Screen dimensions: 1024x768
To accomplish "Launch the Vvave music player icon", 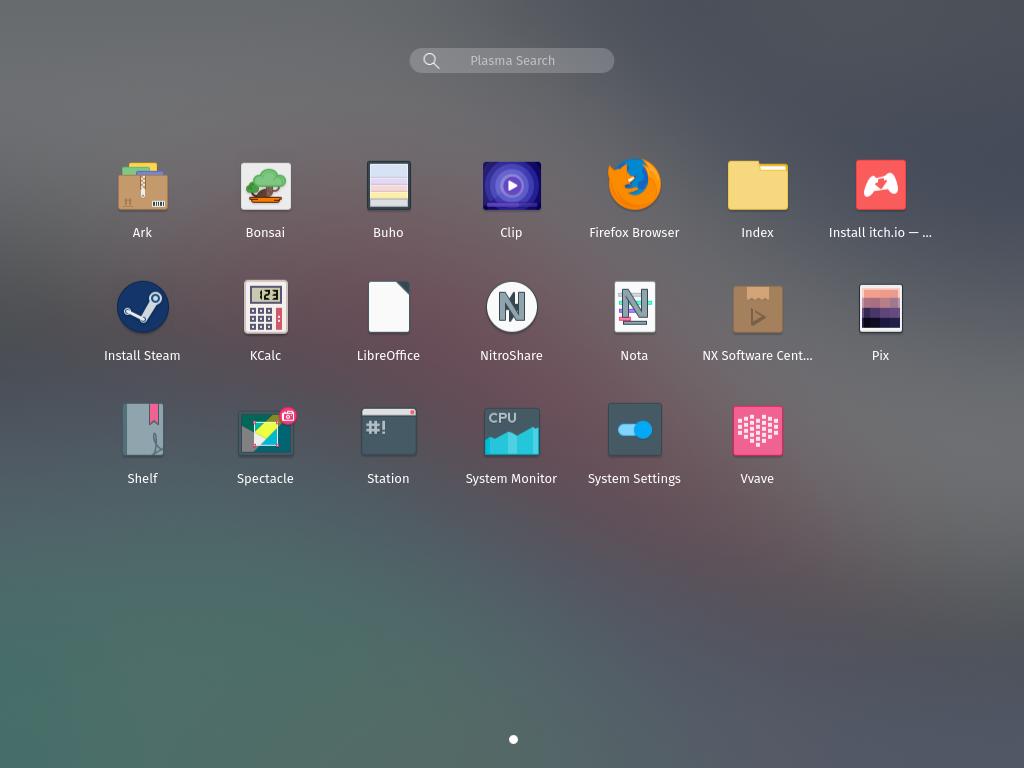I will tap(758, 430).
